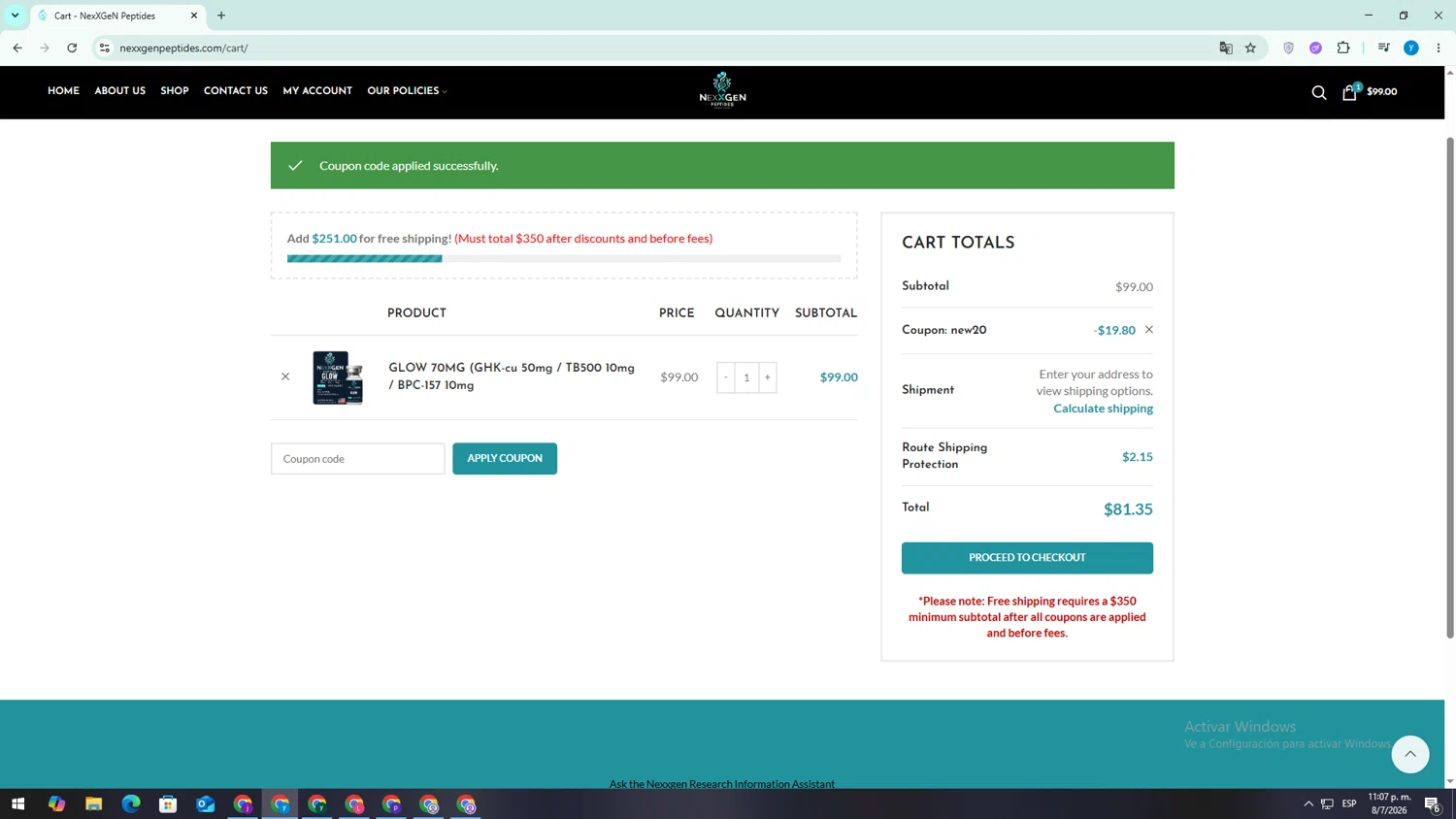Go to MY ACCOUNT
1456x819 pixels.
click(317, 91)
